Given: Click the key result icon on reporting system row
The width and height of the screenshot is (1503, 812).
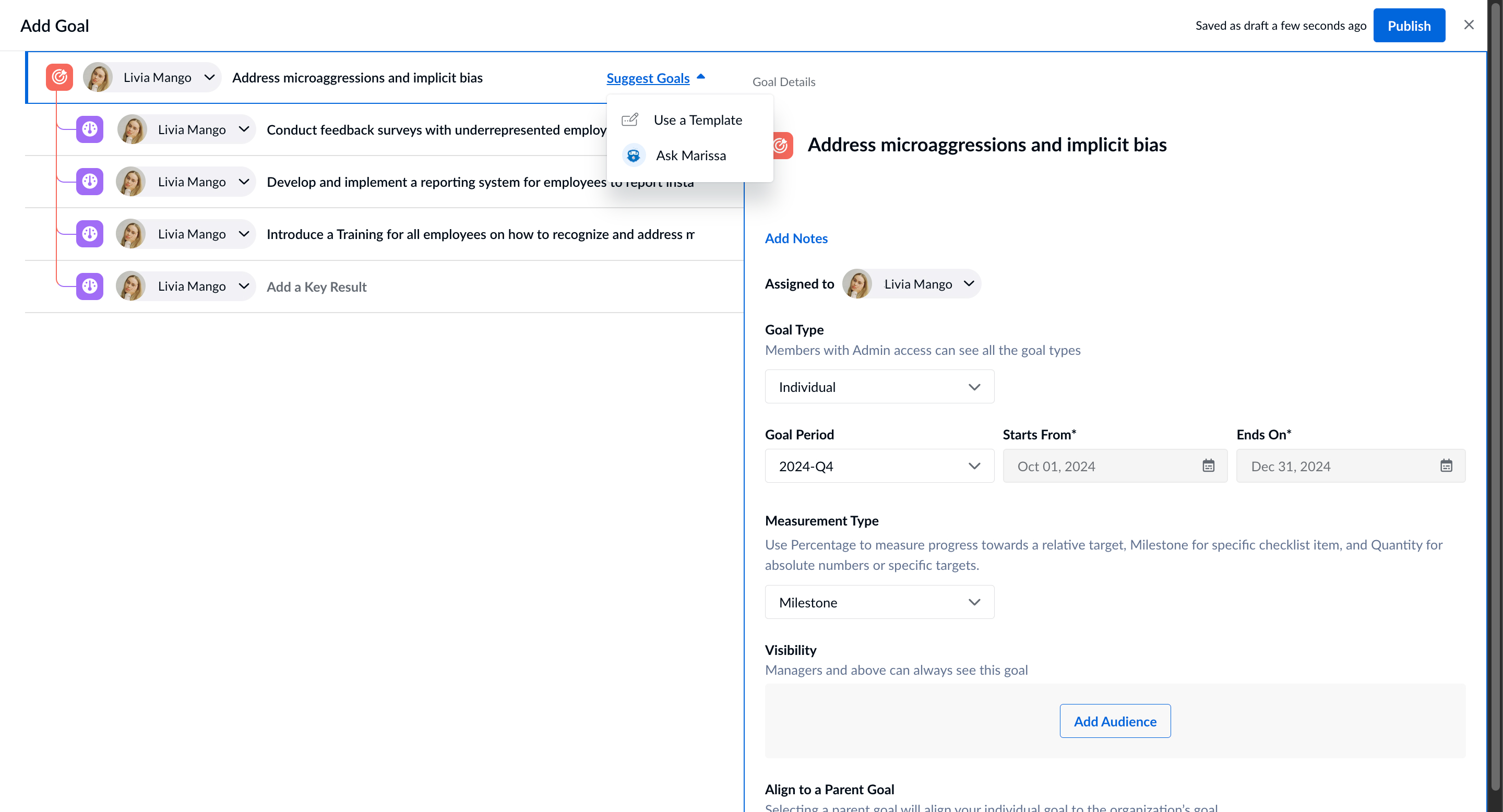Looking at the screenshot, I should click(89, 182).
